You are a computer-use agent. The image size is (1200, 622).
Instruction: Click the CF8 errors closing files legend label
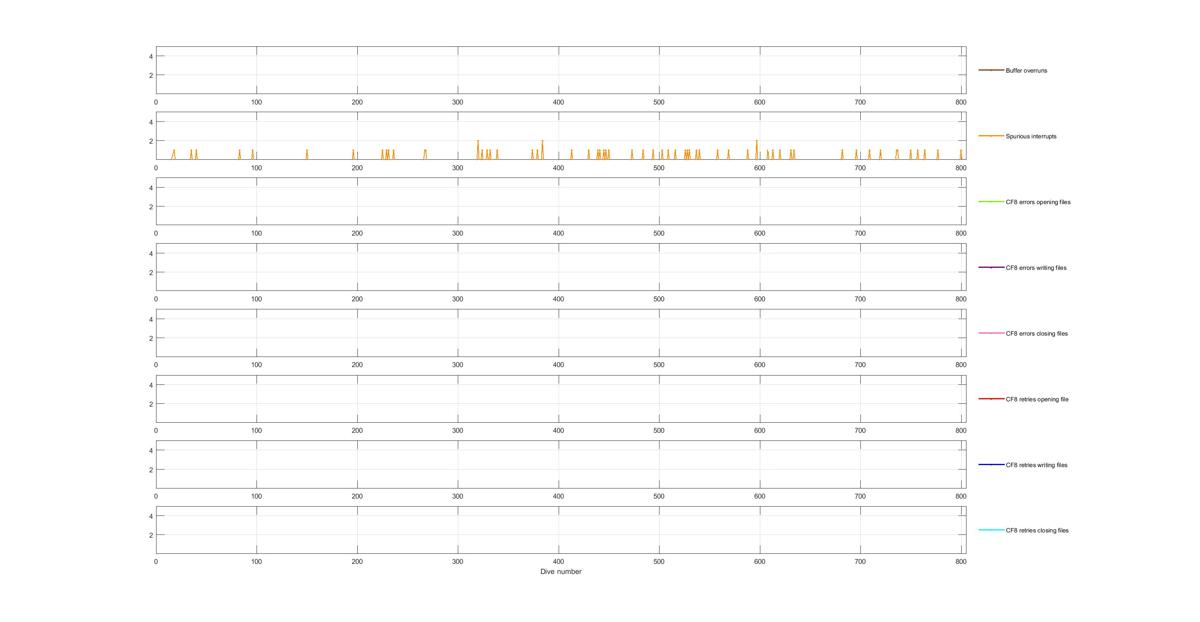click(1037, 333)
